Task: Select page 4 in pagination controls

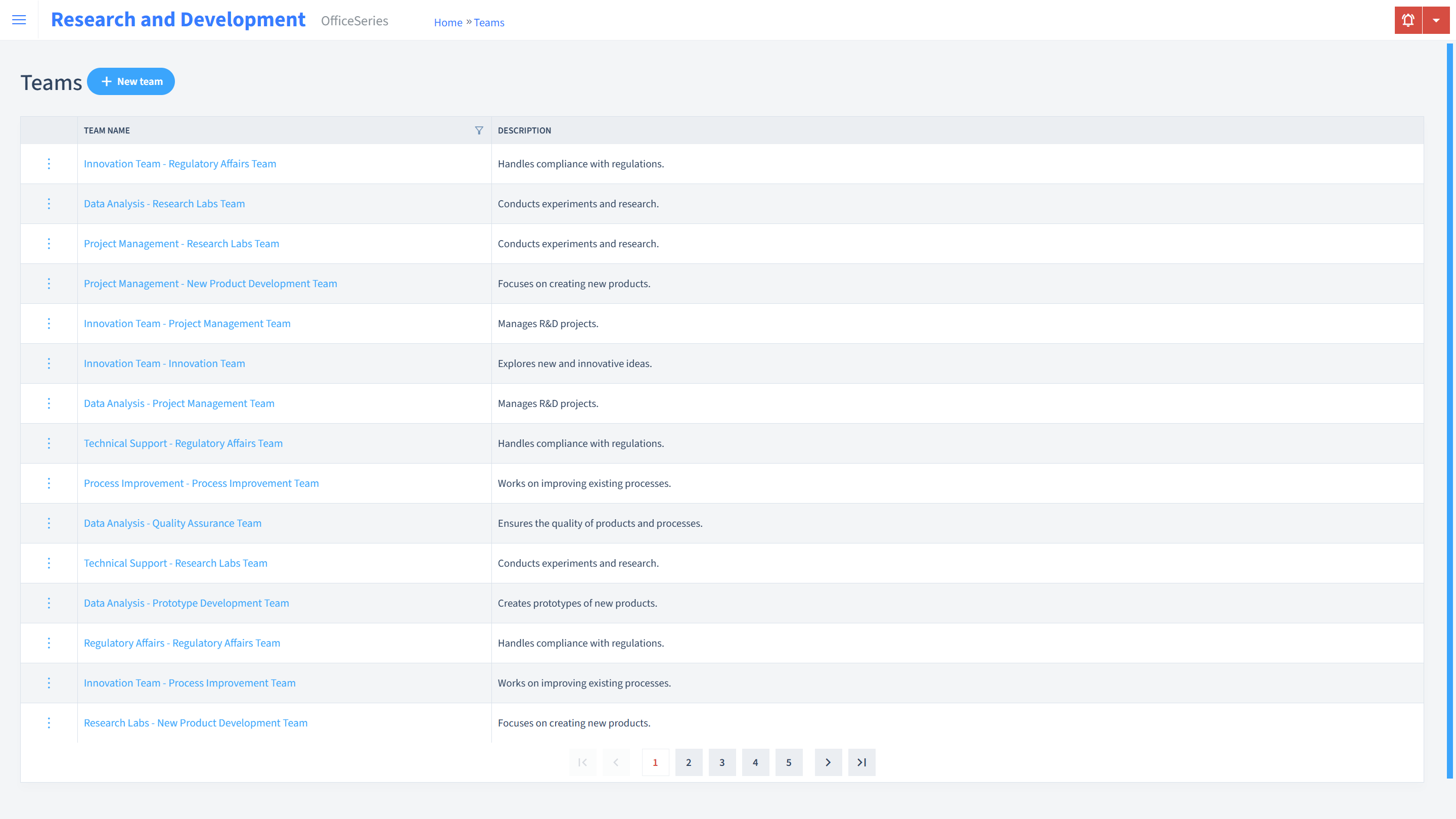Action: (x=756, y=762)
